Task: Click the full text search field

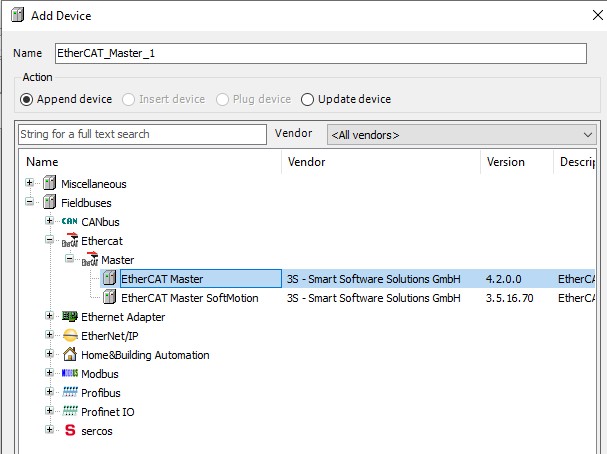Action: pyautogui.click(x=142, y=134)
